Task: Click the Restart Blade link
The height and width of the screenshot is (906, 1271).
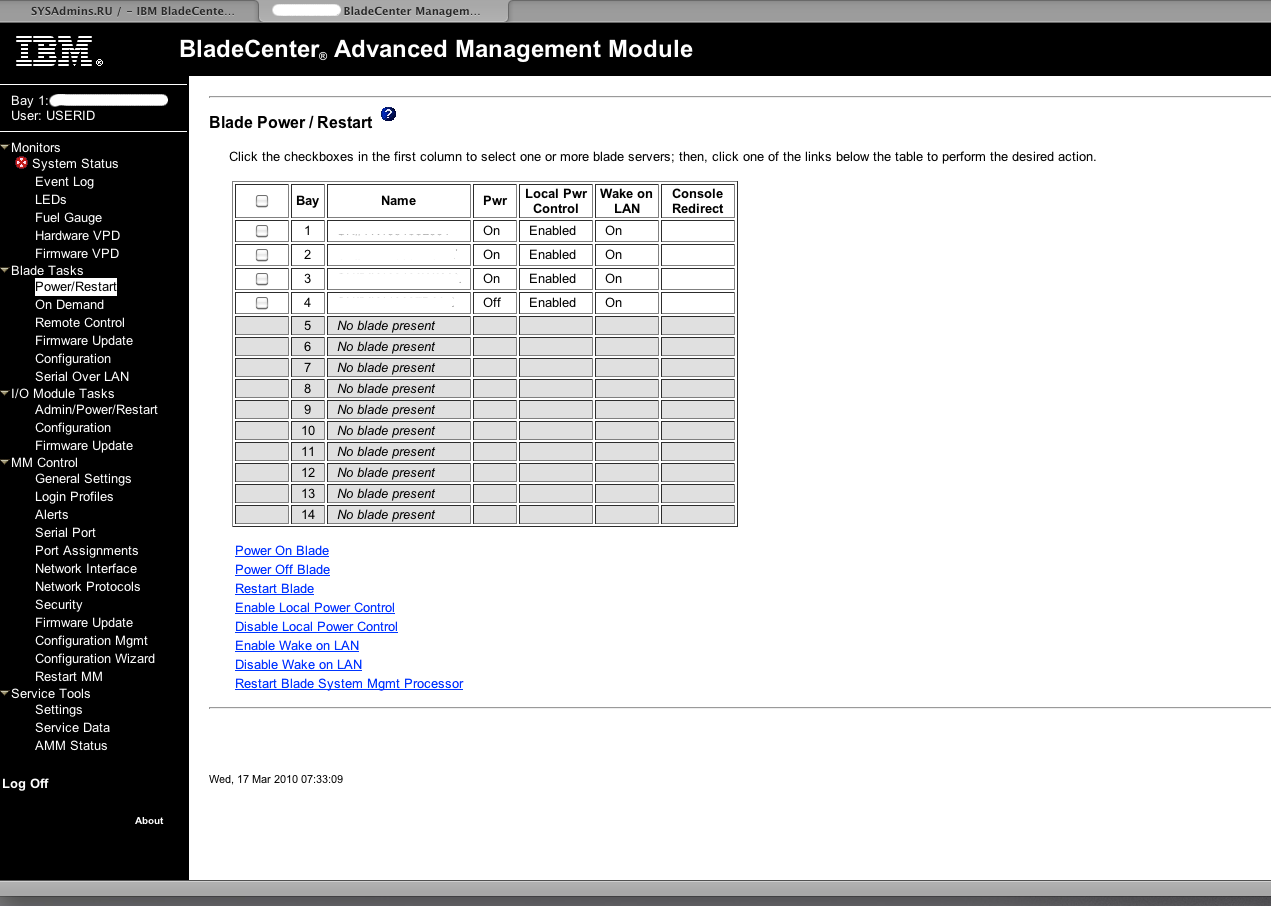Action: [x=274, y=589]
